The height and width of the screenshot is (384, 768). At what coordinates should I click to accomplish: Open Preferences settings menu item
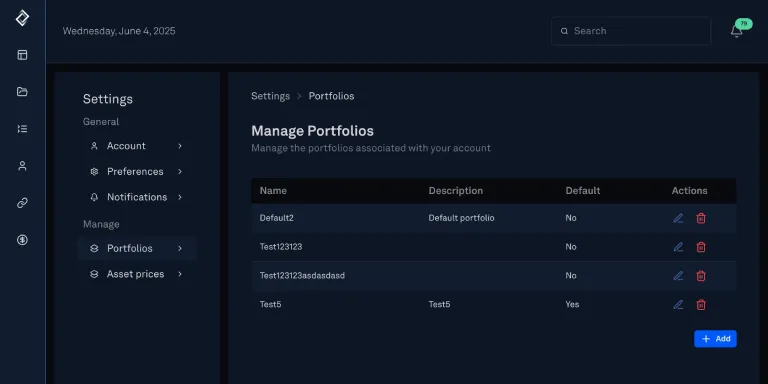click(x=137, y=171)
